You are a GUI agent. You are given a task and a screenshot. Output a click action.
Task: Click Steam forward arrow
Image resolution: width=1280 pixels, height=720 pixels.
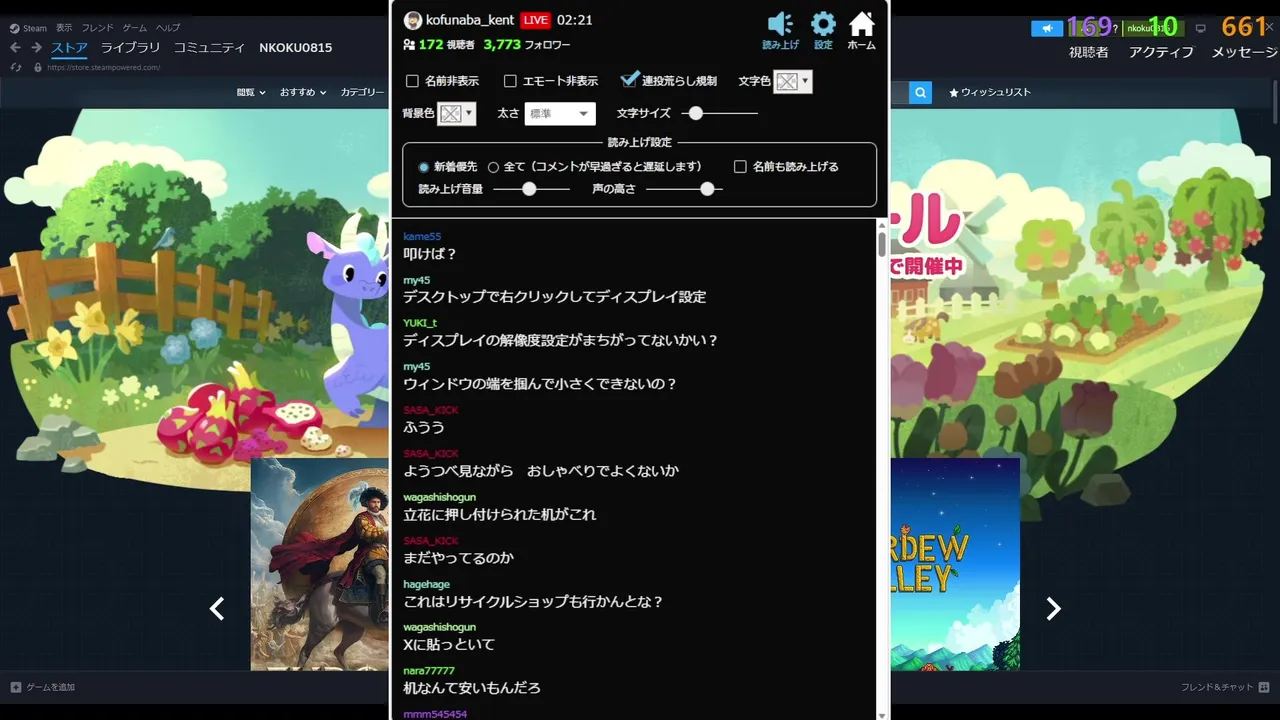[x=36, y=47]
